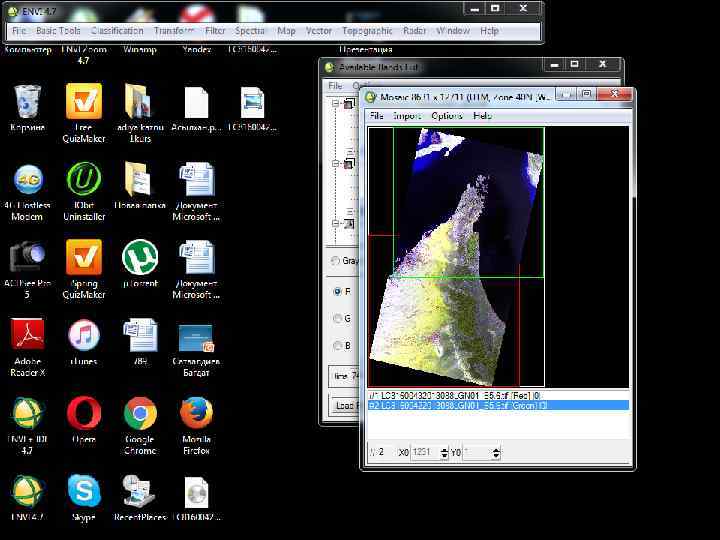720x540 pixels.
Task: Select the µTorrent desktop icon
Action: point(140,264)
